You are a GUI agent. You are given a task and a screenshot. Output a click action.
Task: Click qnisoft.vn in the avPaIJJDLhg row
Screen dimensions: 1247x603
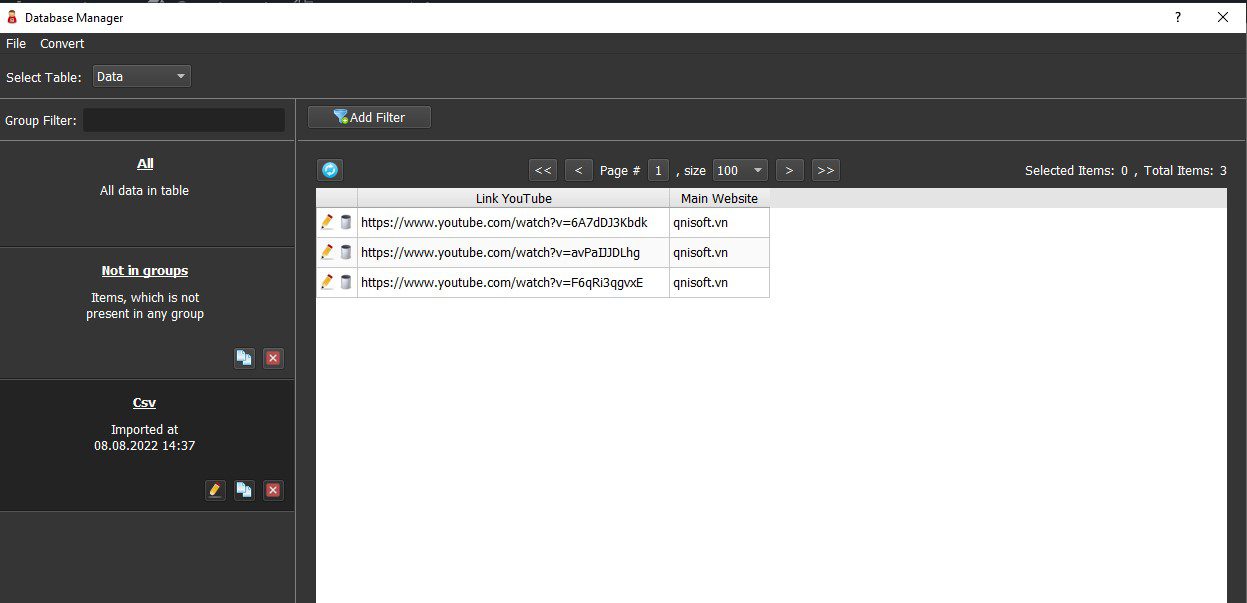[719, 253]
